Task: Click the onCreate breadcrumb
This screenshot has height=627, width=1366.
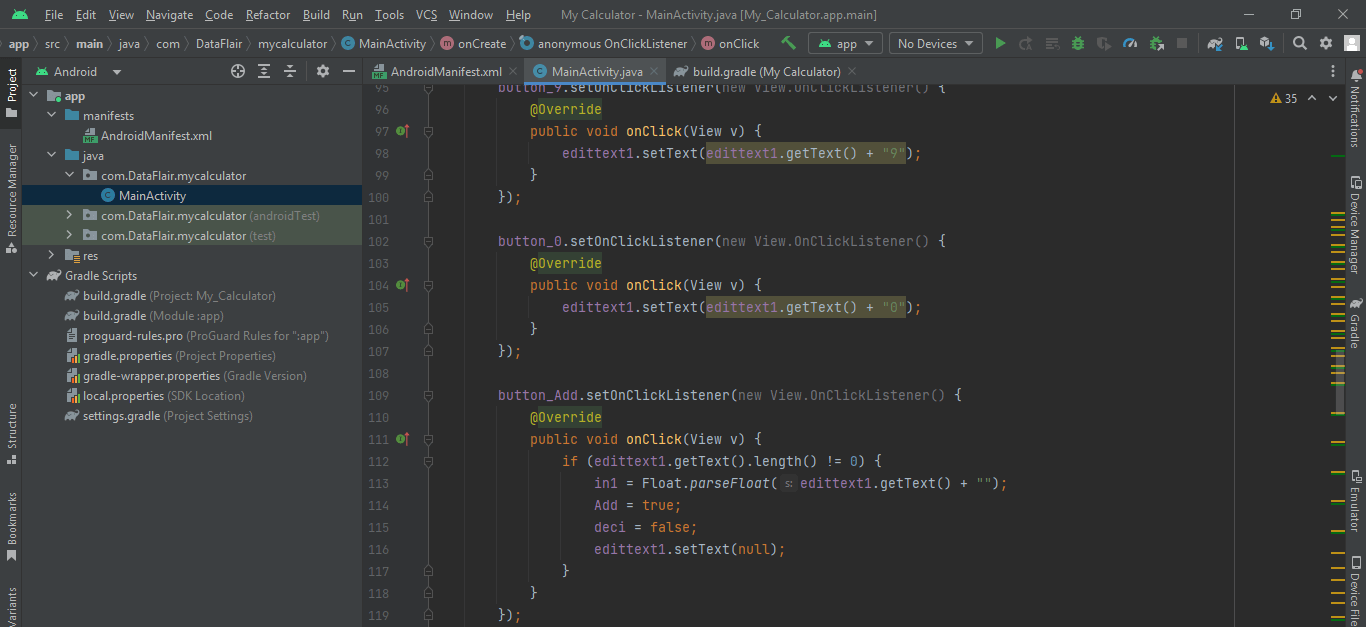Action: click(481, 44)
